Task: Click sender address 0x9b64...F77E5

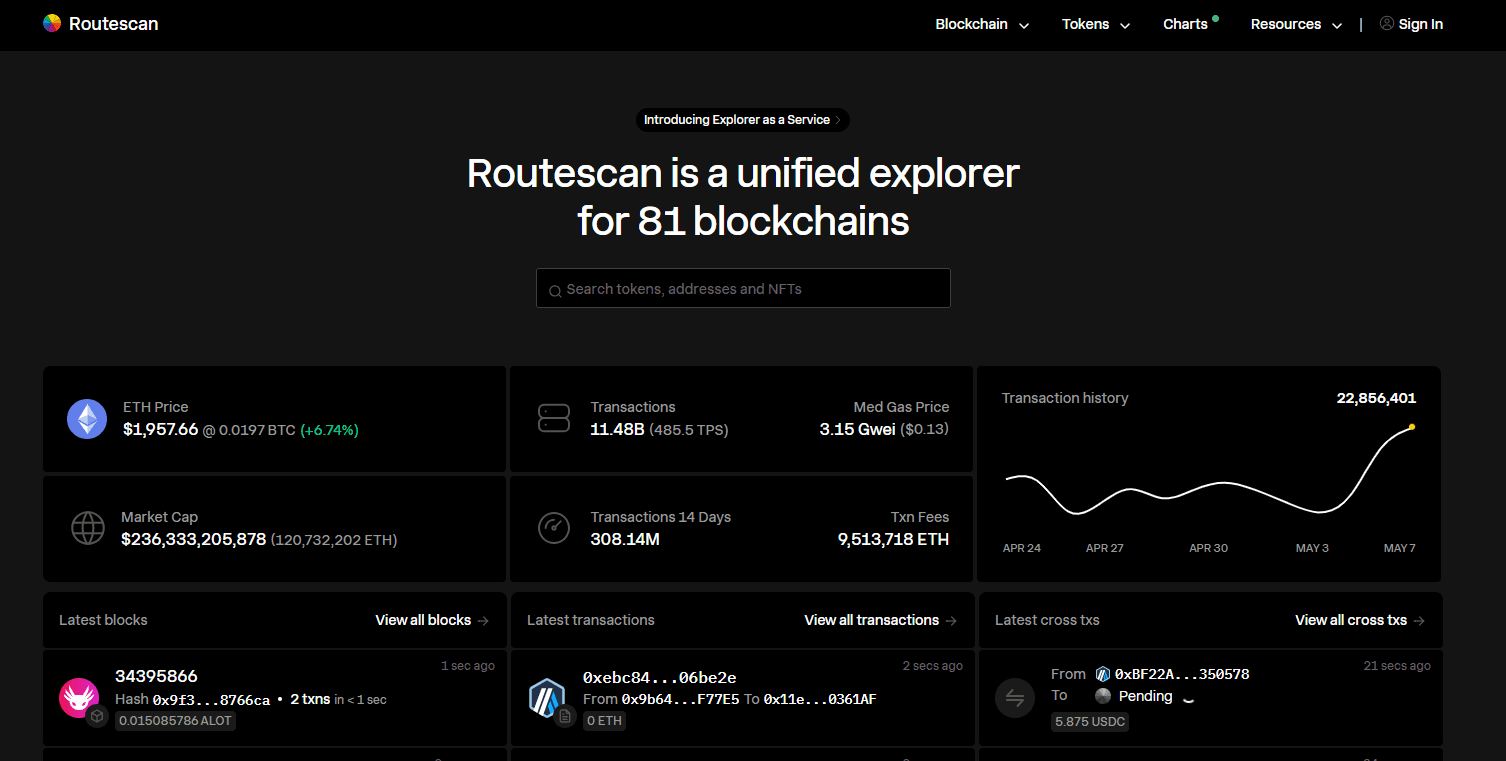Action: pyautogui.click(x=680, y=699)
